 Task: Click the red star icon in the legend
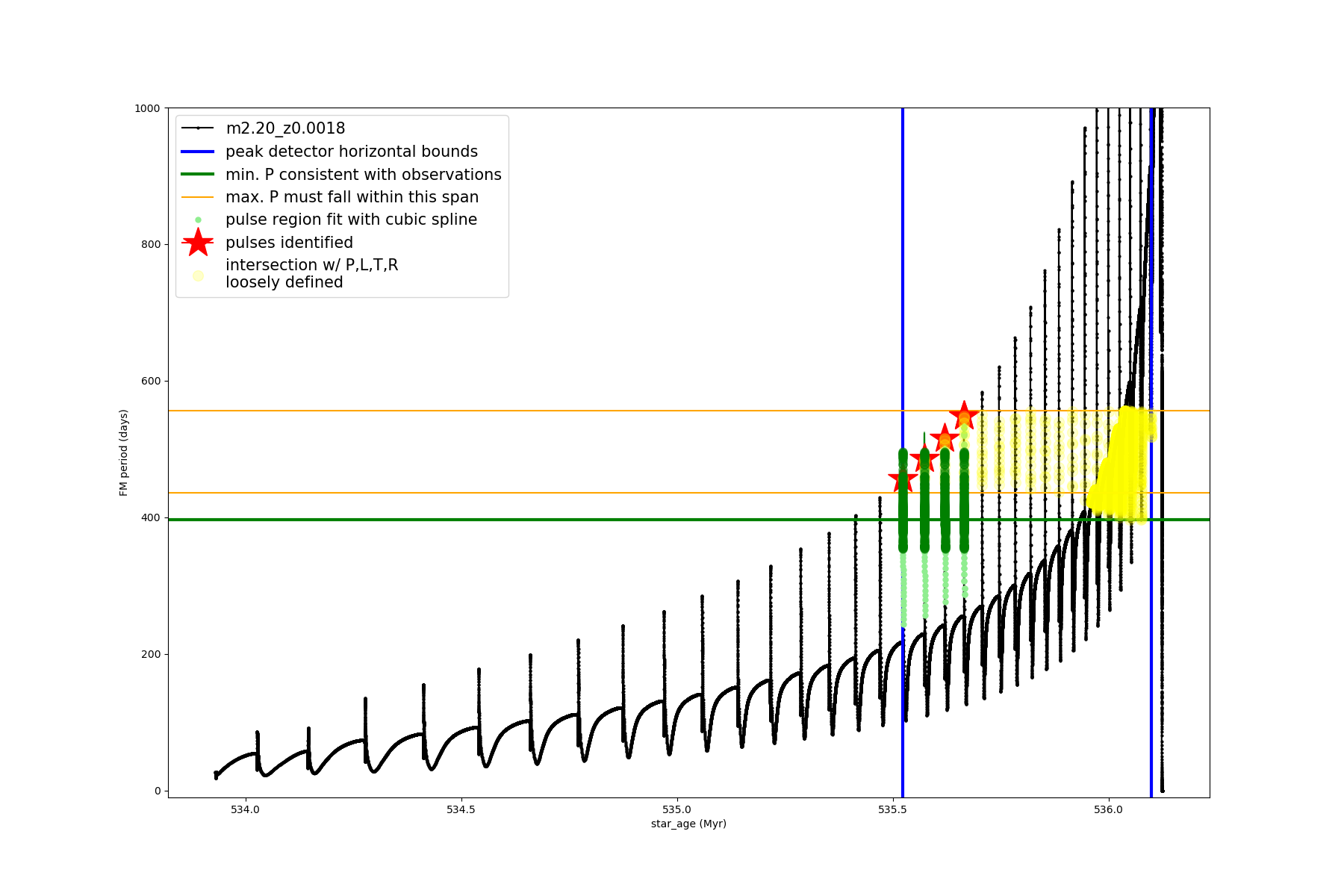(198, 243)
